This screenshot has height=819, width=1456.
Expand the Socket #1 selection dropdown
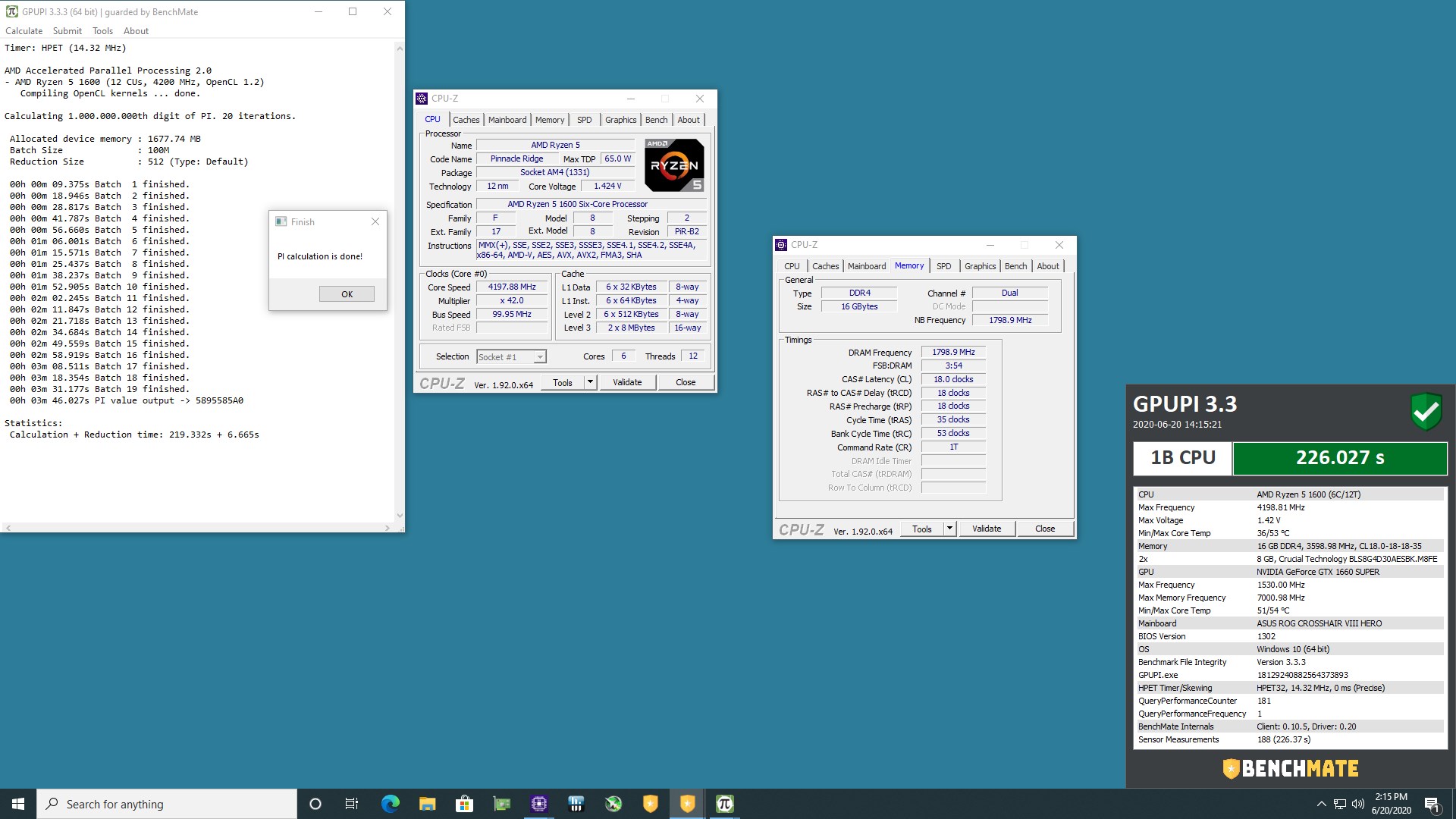click(x=540, y=357)
